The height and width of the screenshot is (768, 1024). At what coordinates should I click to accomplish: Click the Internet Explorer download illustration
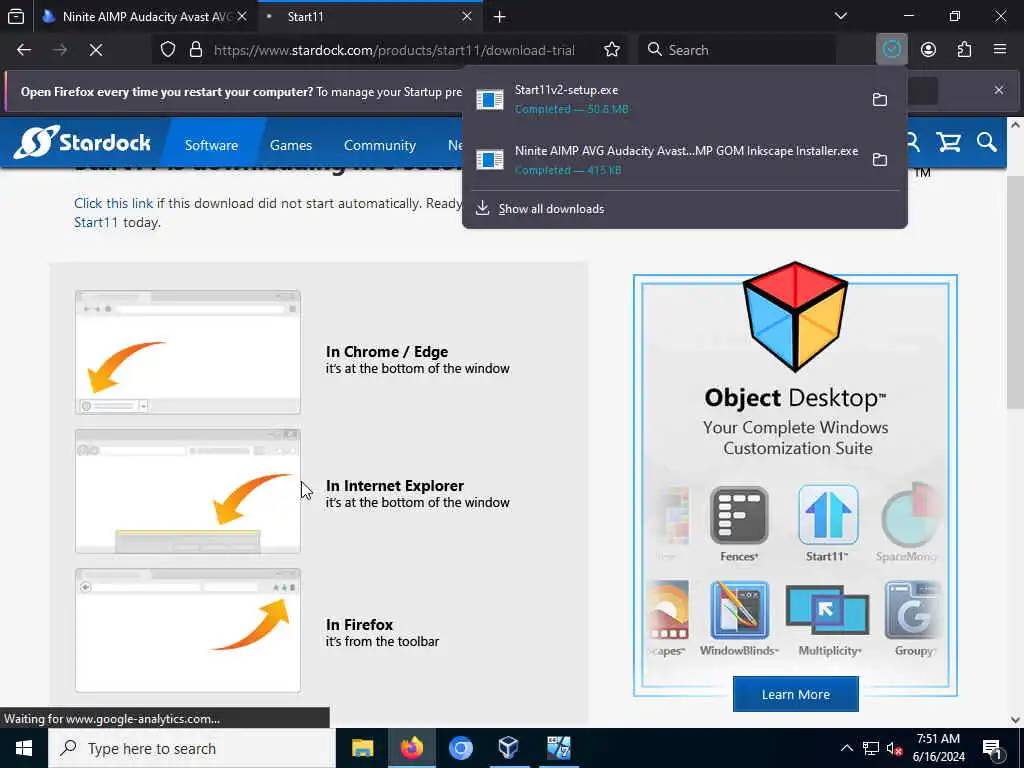[187, 491]
